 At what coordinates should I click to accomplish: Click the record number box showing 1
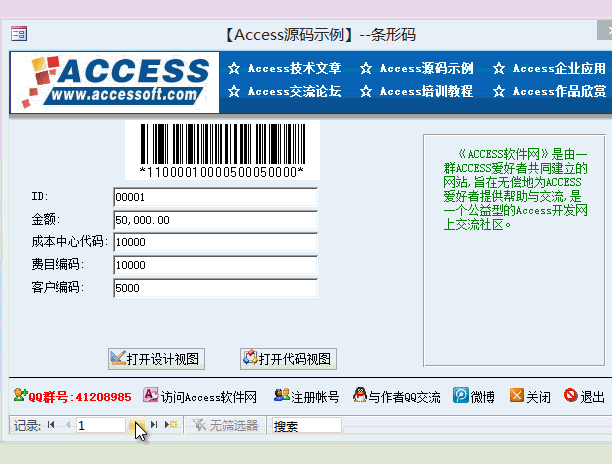pos(101,425)
